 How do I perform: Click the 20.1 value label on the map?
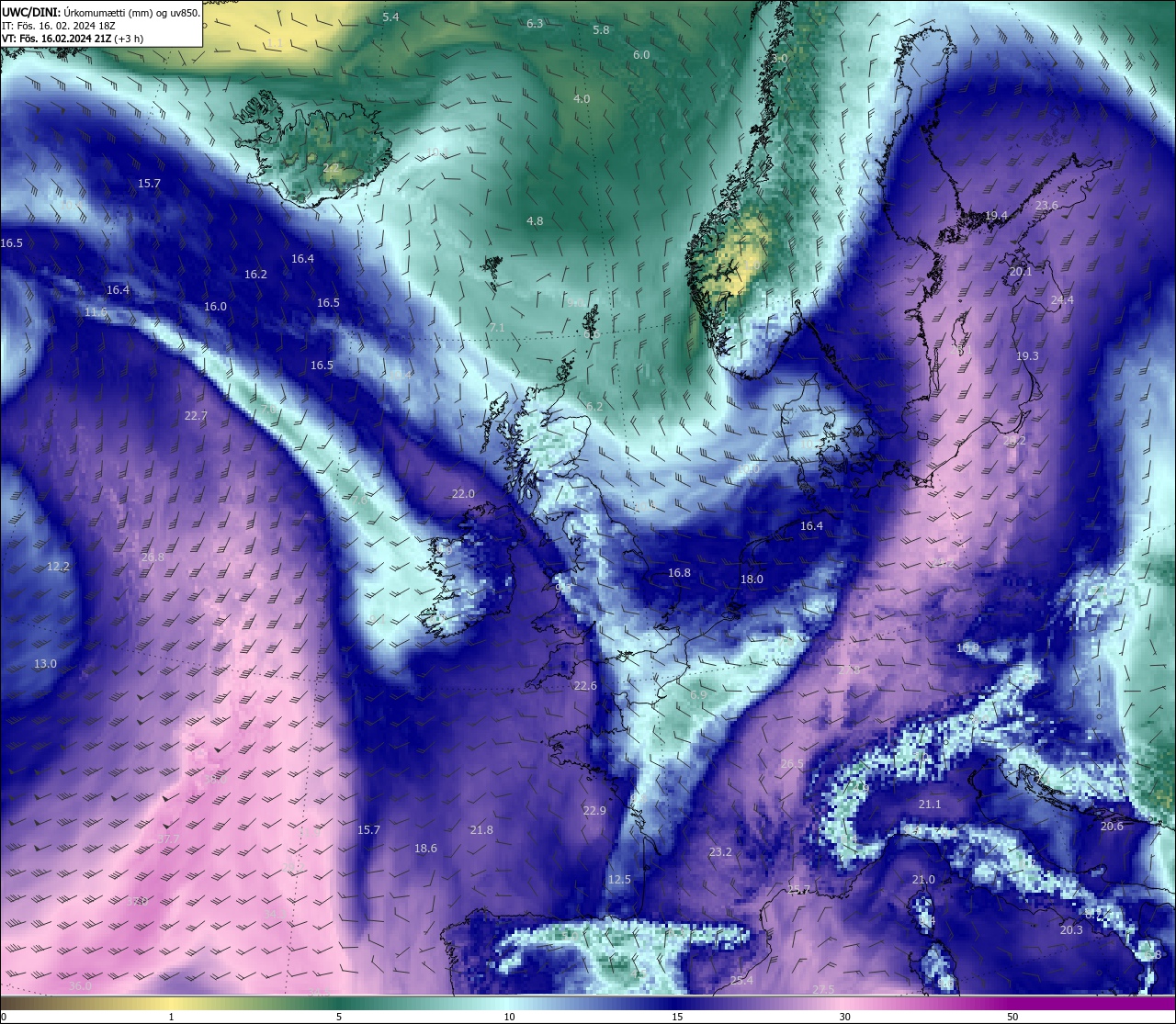(1021, 272)
